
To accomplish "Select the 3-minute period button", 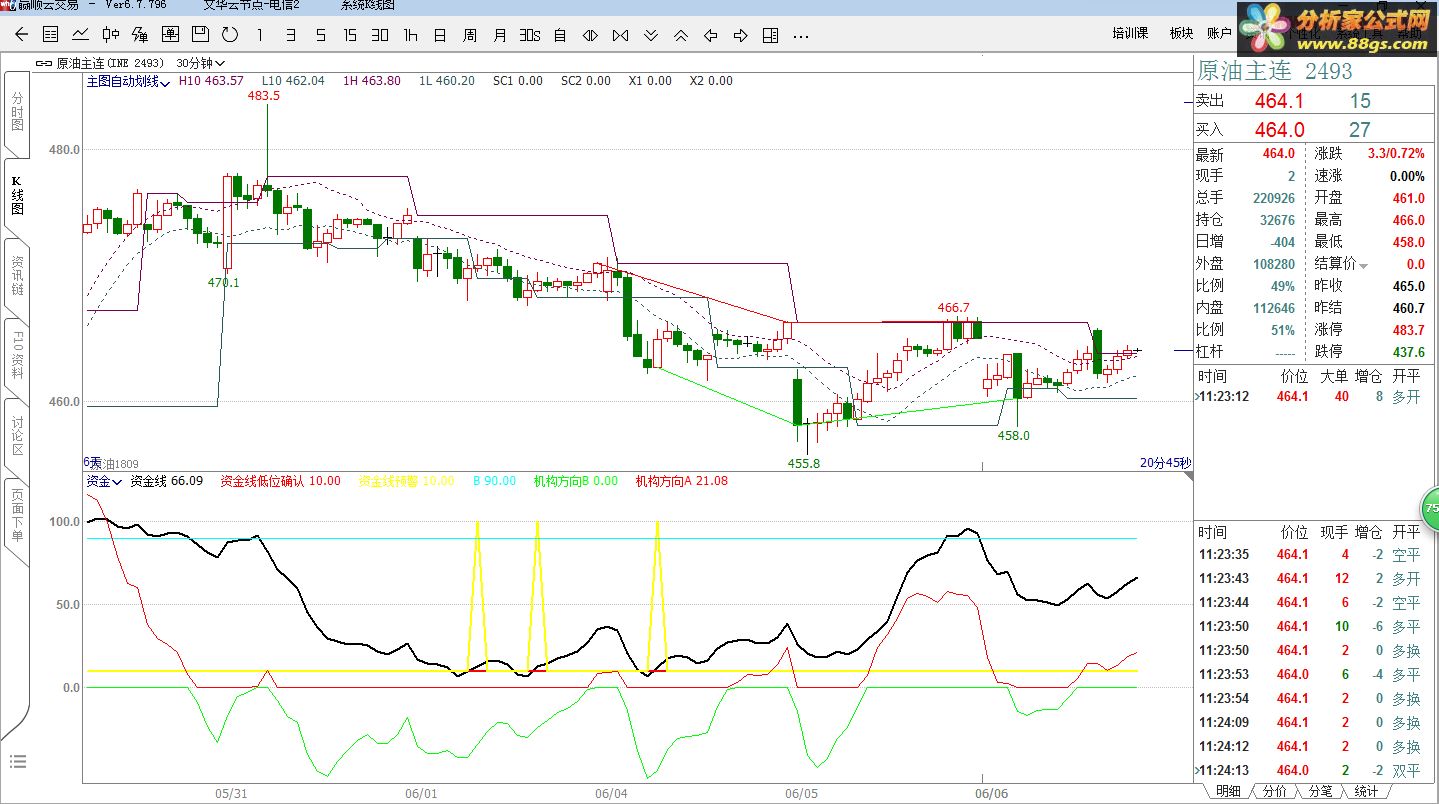I will click(x=290, y=35).
